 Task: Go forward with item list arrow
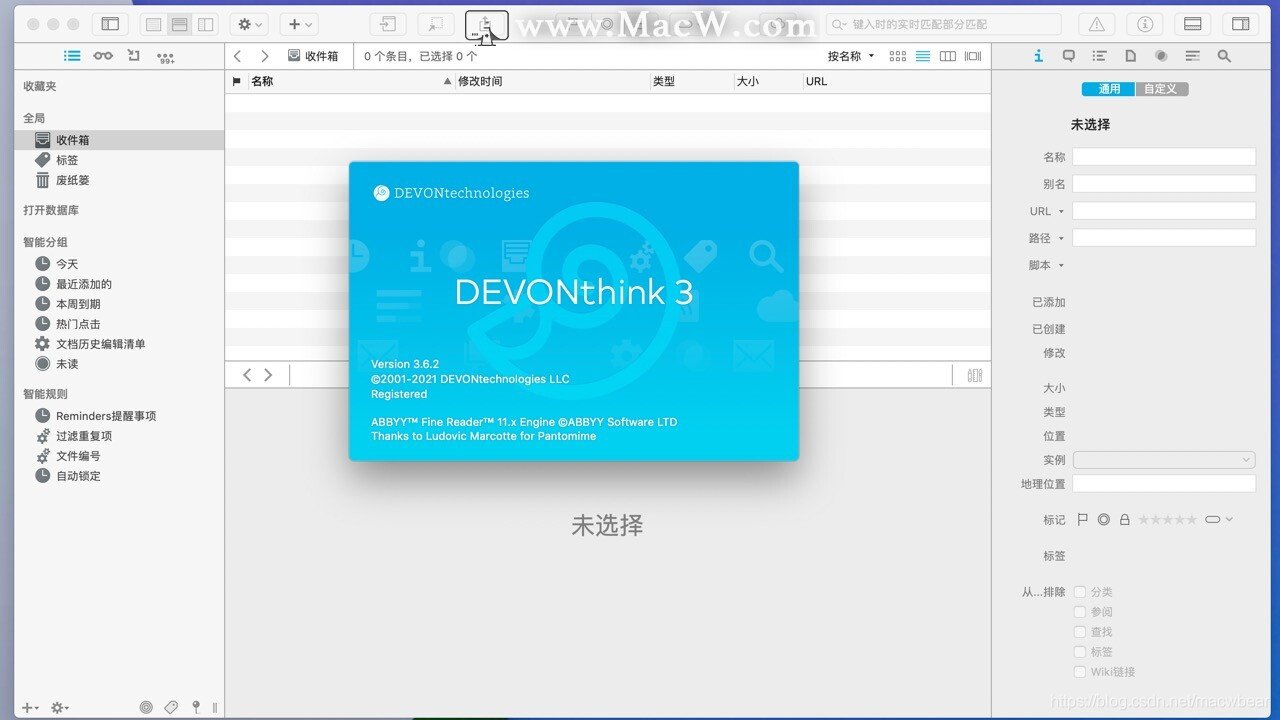click(x=264, y=56)
